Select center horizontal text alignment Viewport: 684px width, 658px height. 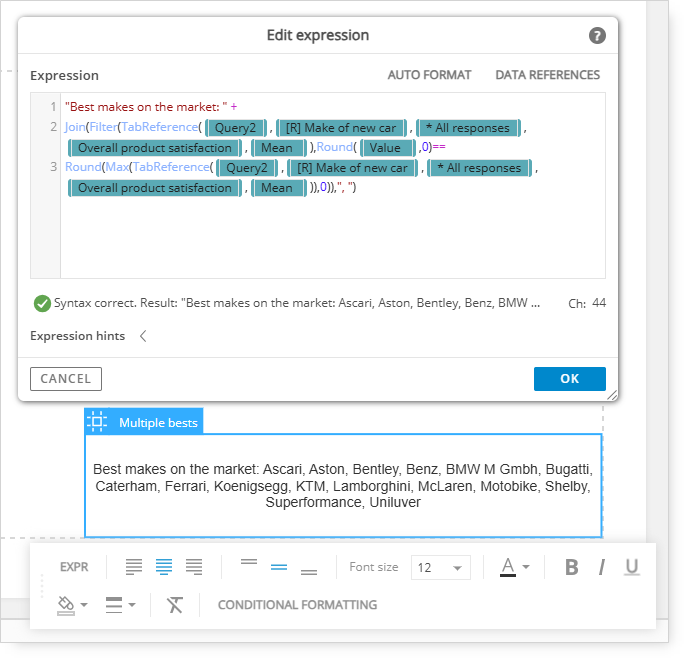(164, 567)
